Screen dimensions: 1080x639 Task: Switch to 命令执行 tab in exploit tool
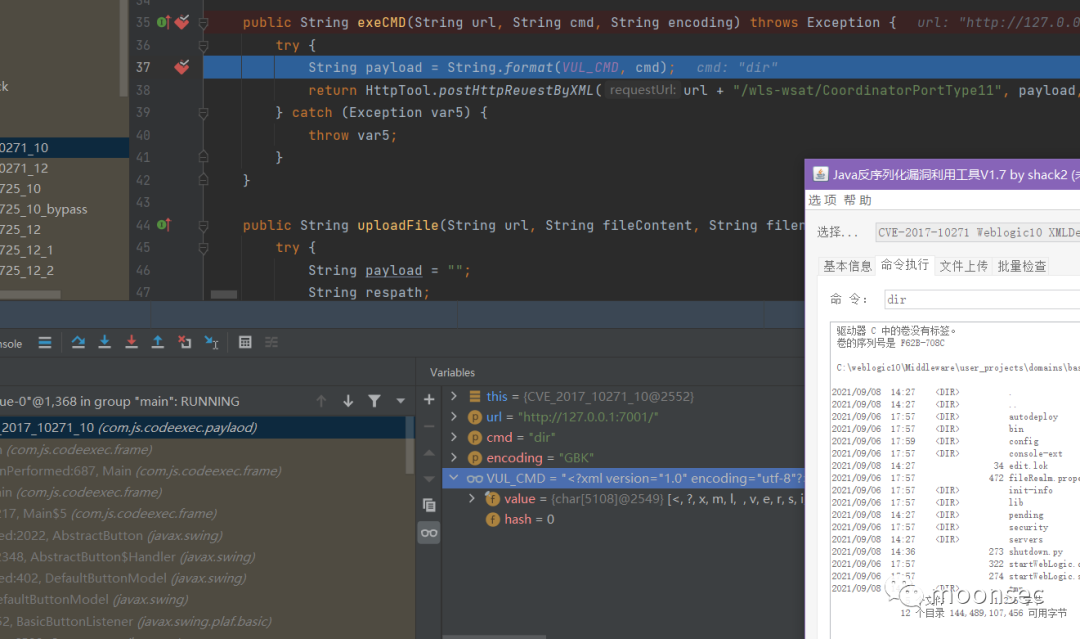pyautogui.click(x=905, y=265)
